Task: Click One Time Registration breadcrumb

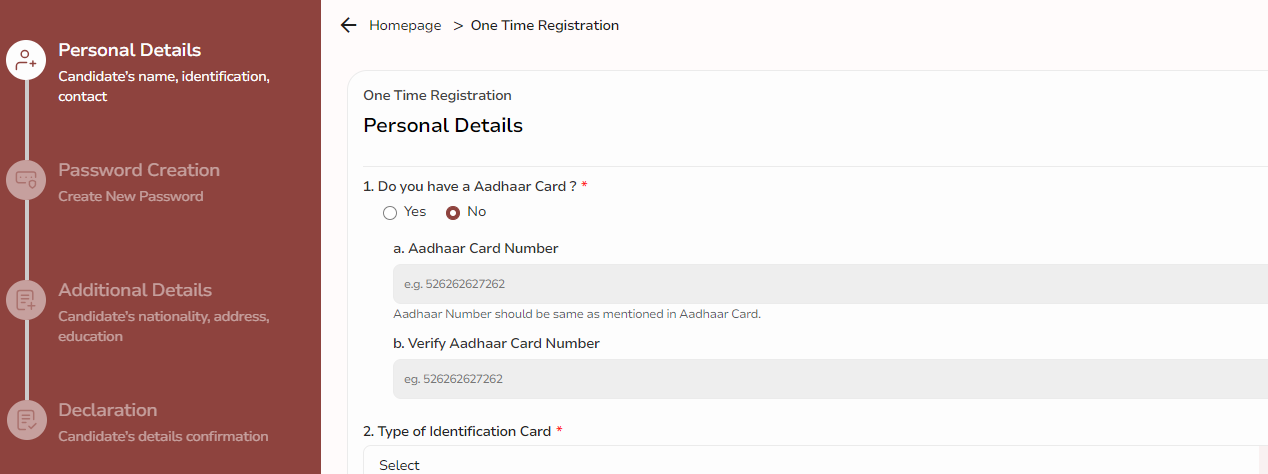Action: click(x=545, y=26)
